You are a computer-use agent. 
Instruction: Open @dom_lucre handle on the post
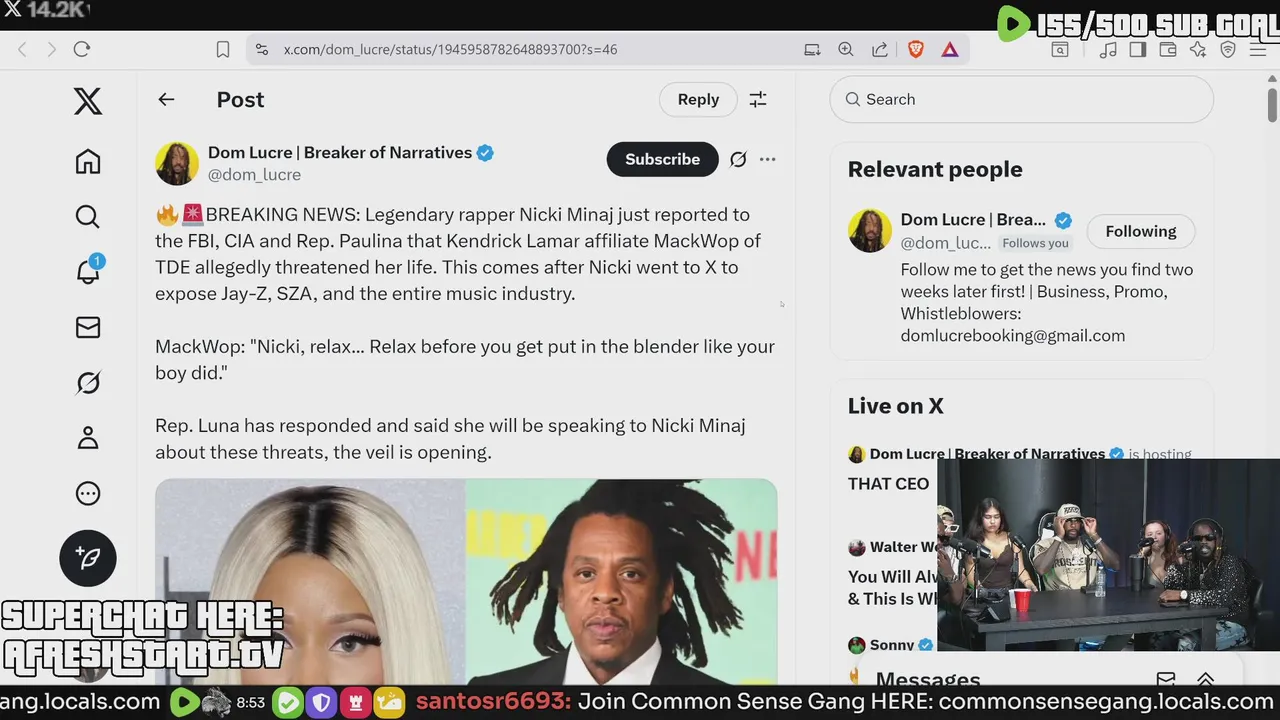point(254,174)
